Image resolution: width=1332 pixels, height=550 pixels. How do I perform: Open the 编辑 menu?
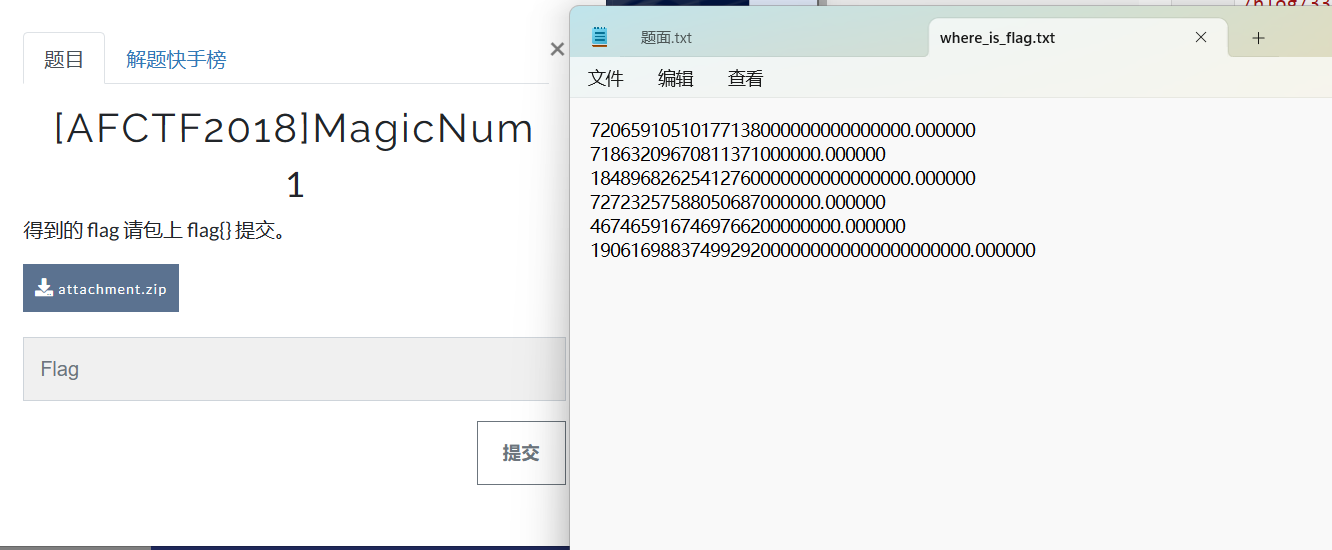[x=676, y=78]
